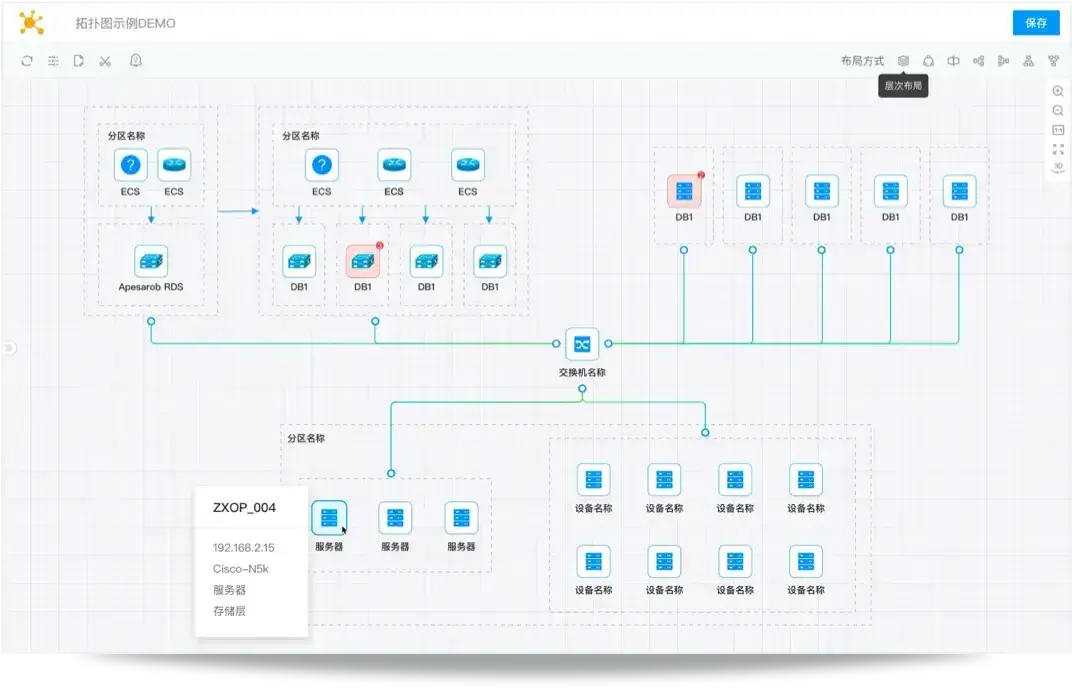Select the 层次布局 stacked layers layout icon
This screenshot has height=694, width=1072.
click(903, 61)
